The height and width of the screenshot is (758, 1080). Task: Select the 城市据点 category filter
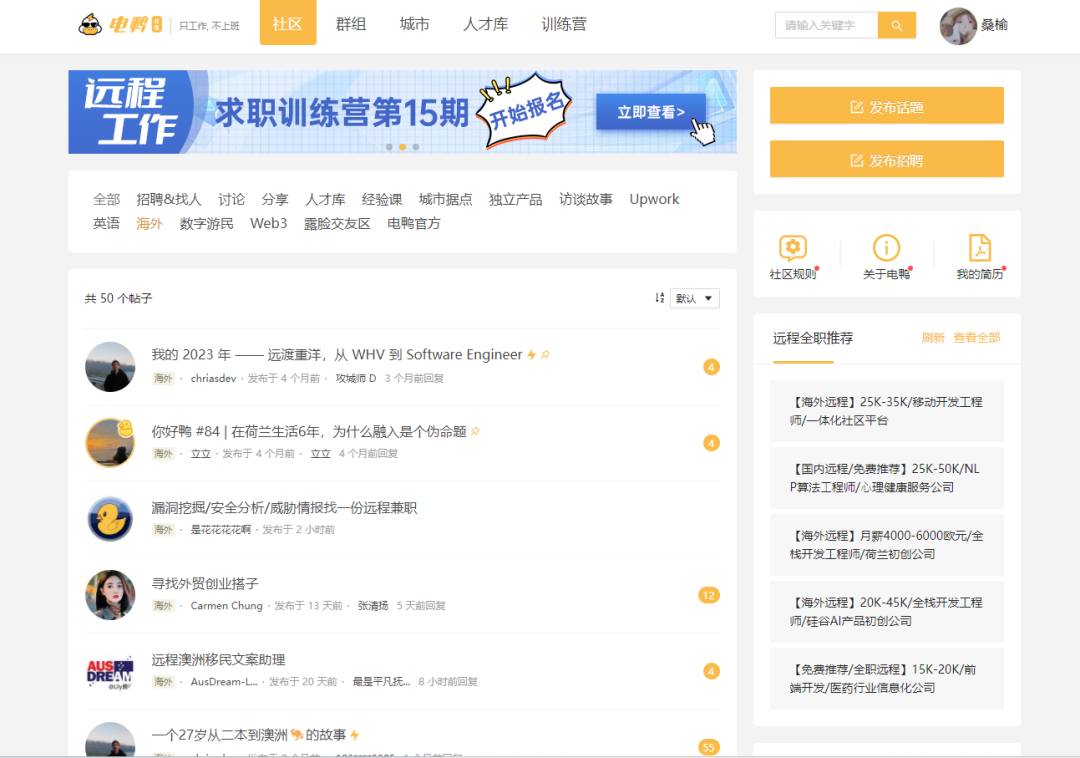[446, 200]
